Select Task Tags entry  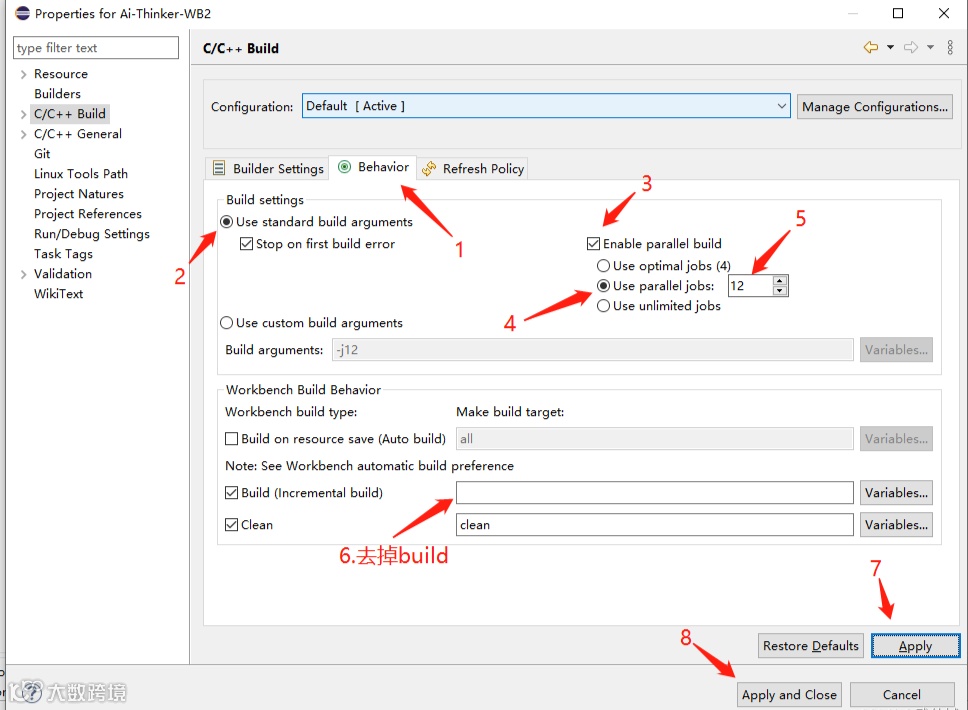[x=64, y=254]
